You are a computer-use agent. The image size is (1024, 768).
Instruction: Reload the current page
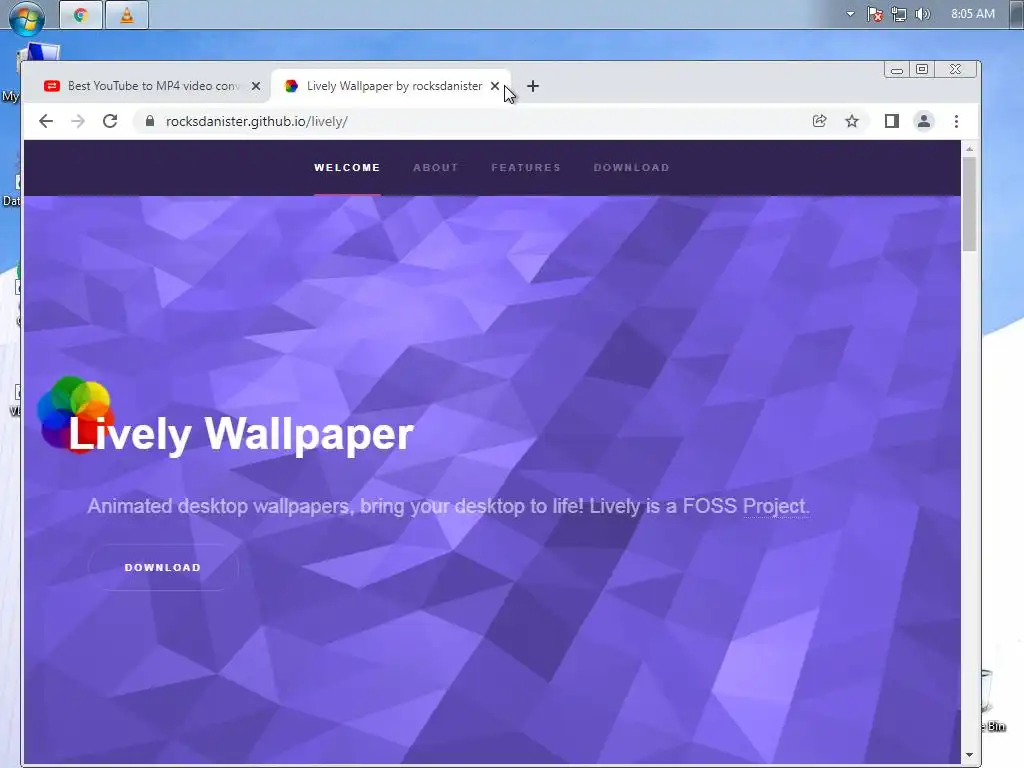[x=110, y=121]
